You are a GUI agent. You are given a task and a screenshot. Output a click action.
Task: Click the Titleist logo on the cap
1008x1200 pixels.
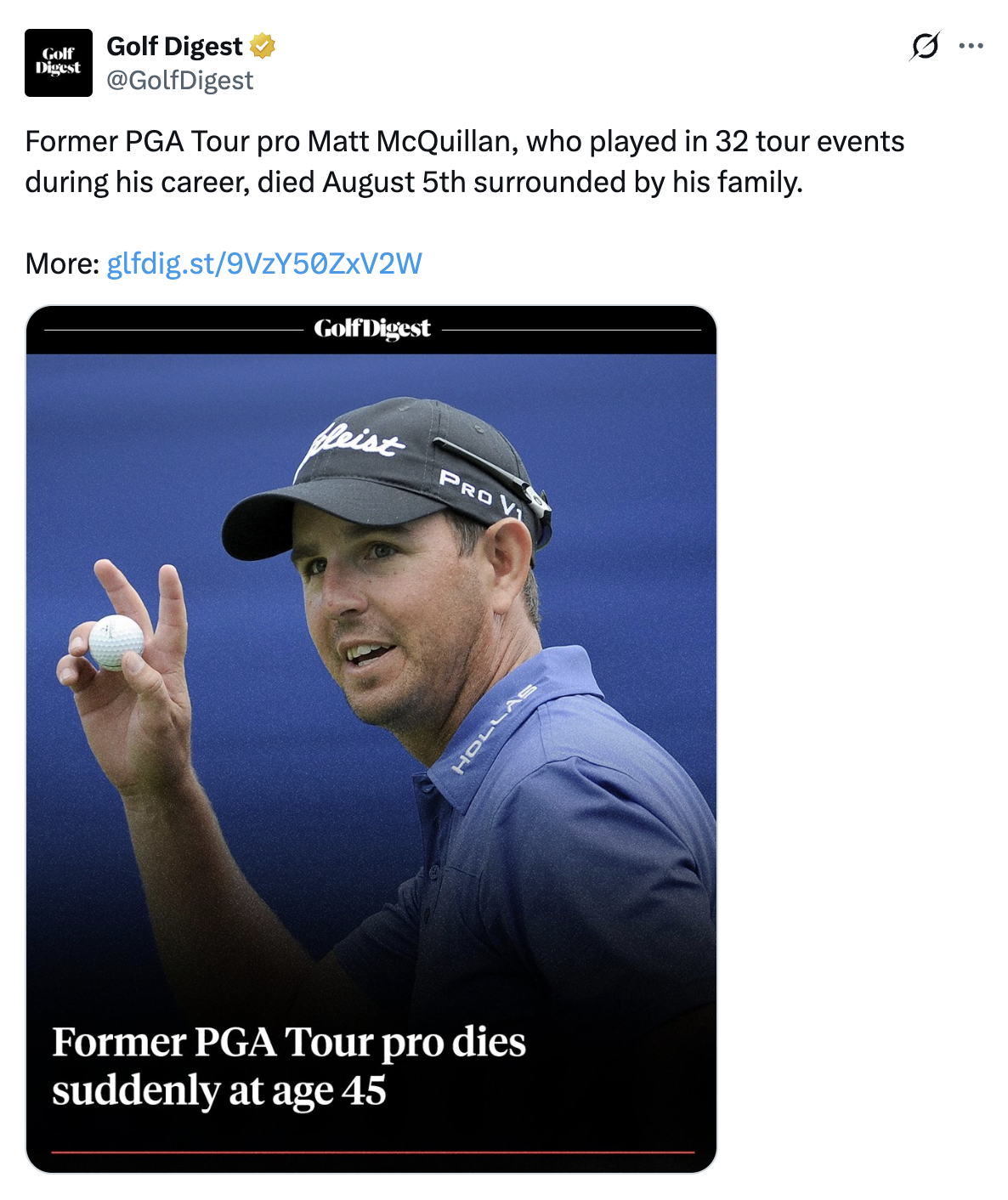click(355, 439)
